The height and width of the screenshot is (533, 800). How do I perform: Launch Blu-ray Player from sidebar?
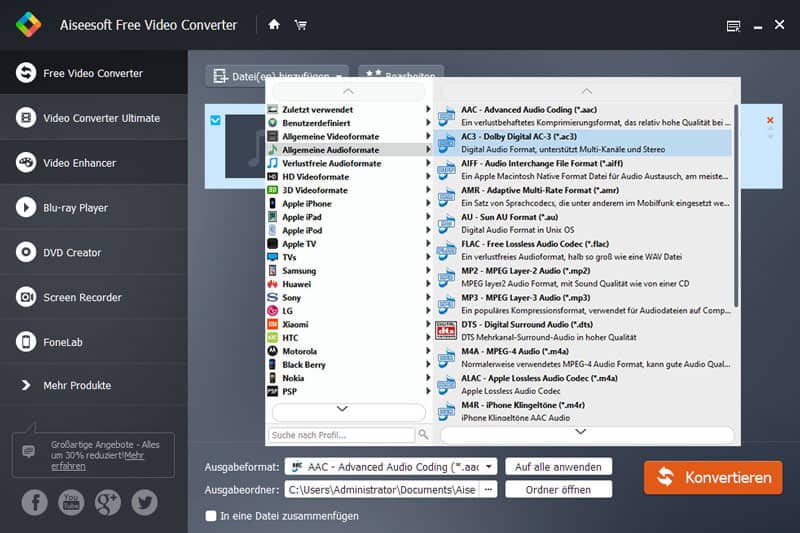(93, 208)
